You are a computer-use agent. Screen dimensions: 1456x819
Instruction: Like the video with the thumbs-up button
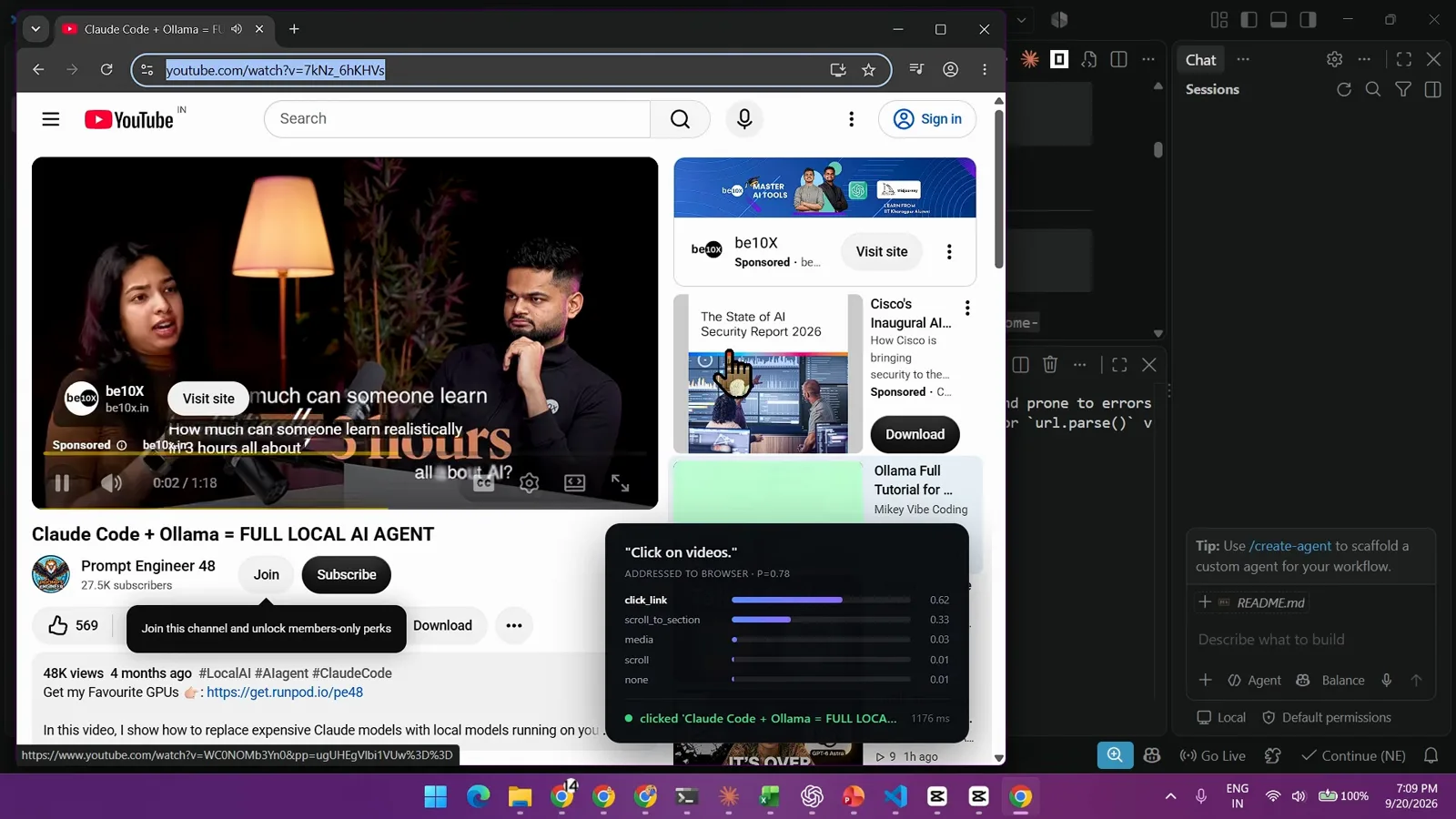coord(73,626)
